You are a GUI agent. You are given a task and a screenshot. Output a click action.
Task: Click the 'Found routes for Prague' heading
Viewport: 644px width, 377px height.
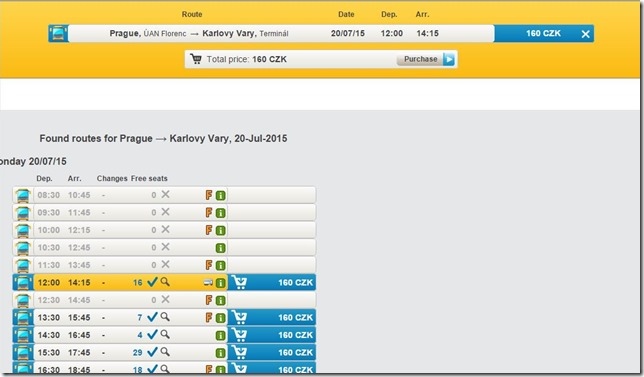163,138
